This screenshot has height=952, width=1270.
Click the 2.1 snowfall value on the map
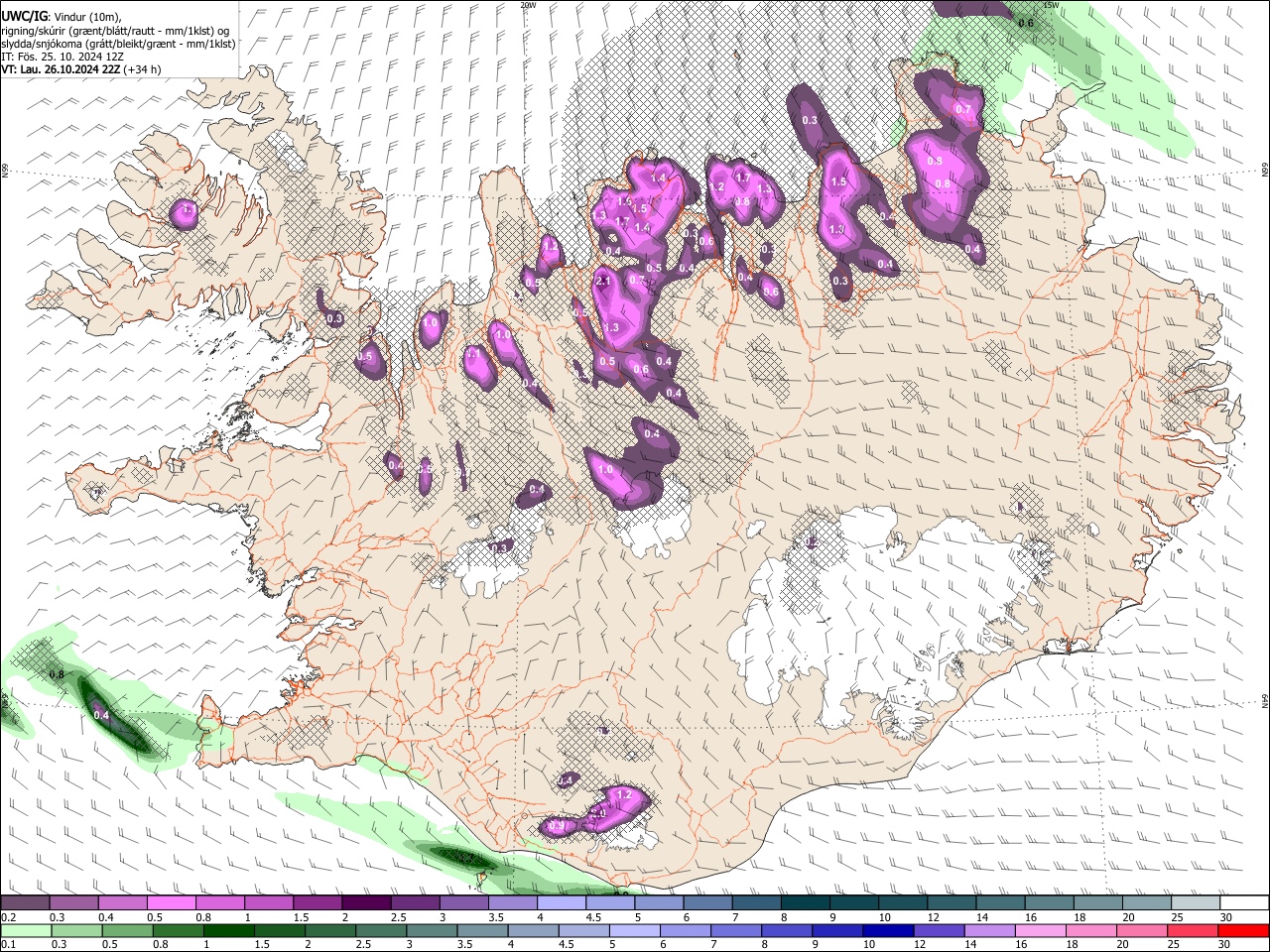603,282
